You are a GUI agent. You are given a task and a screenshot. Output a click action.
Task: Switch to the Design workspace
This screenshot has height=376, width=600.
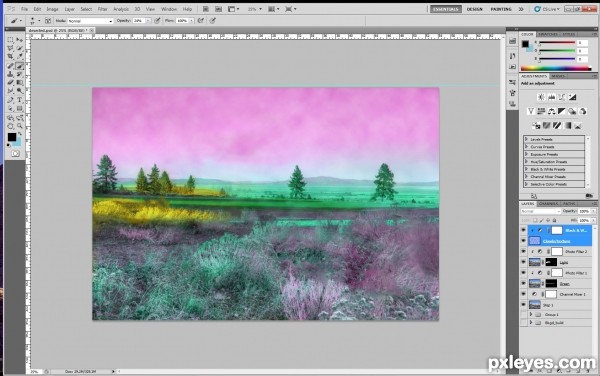pos(474,9)
